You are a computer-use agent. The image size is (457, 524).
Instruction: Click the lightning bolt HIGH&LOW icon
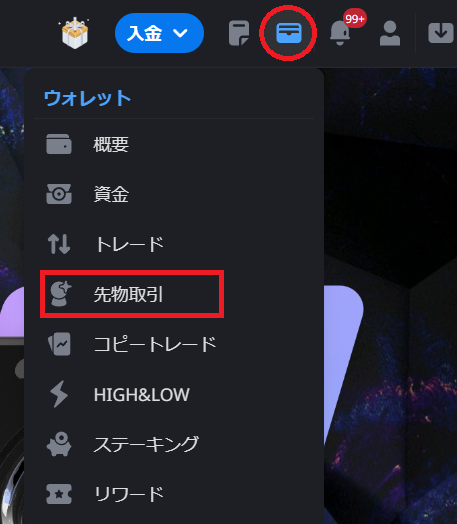tap(59, 394)
